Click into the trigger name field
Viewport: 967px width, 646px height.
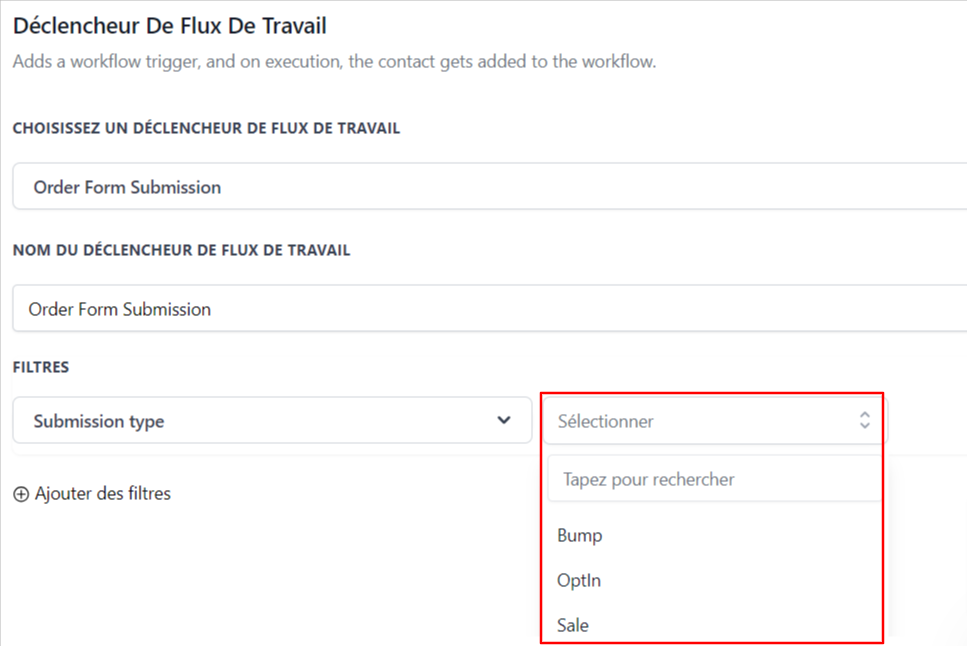tap(490, 309)
